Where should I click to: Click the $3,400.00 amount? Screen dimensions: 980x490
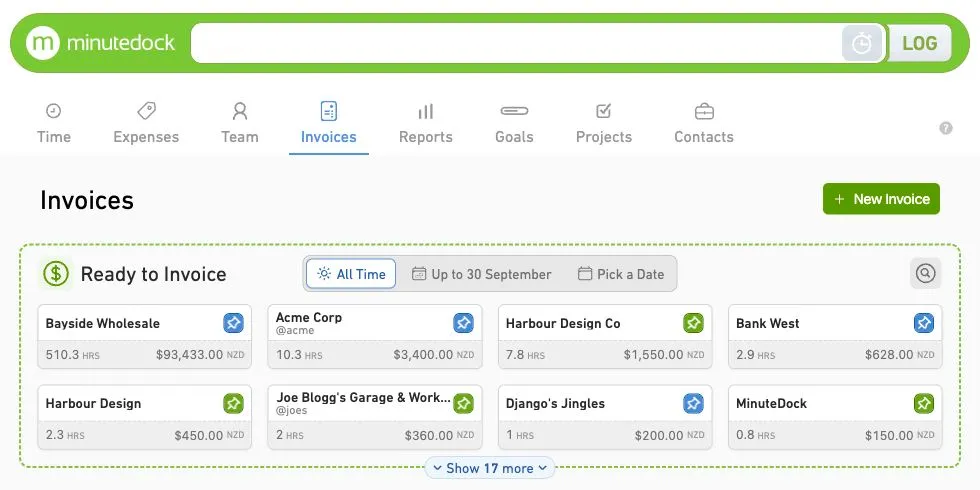click(x=423, y=354)
